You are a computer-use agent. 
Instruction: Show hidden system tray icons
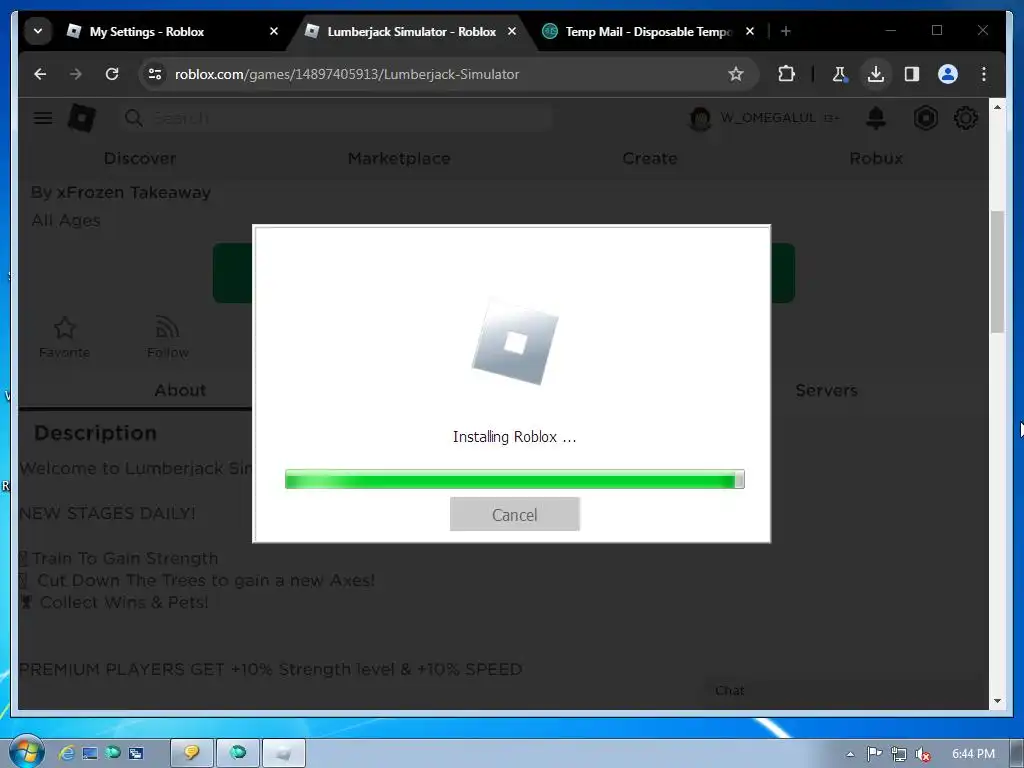[850, 754]
